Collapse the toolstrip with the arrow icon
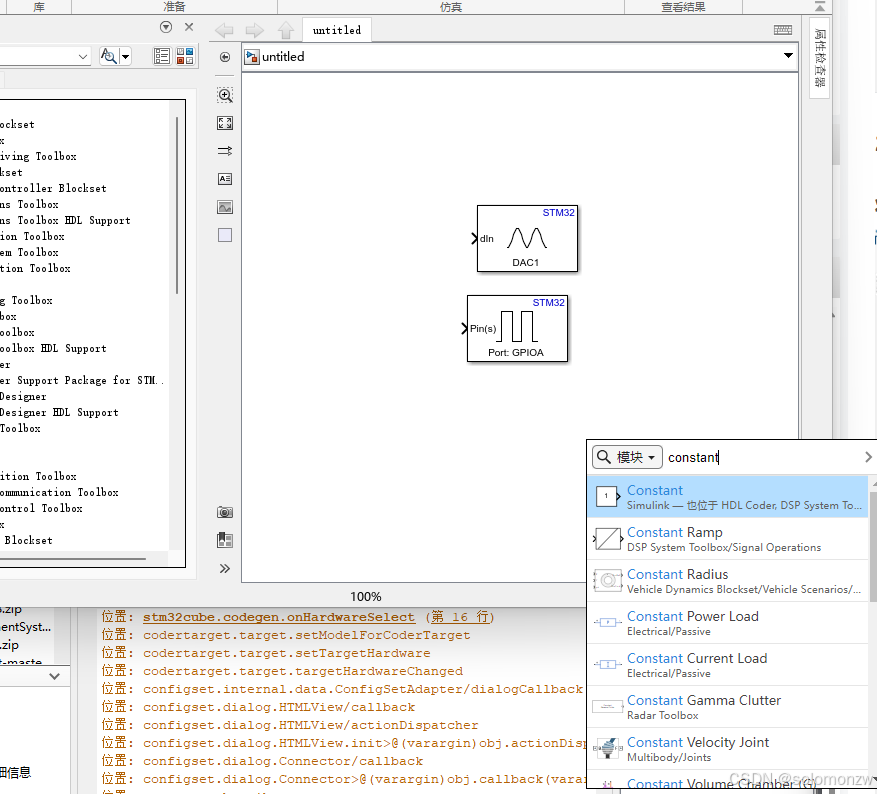Viewport: 877px width, 794px height. click(820, 6)
